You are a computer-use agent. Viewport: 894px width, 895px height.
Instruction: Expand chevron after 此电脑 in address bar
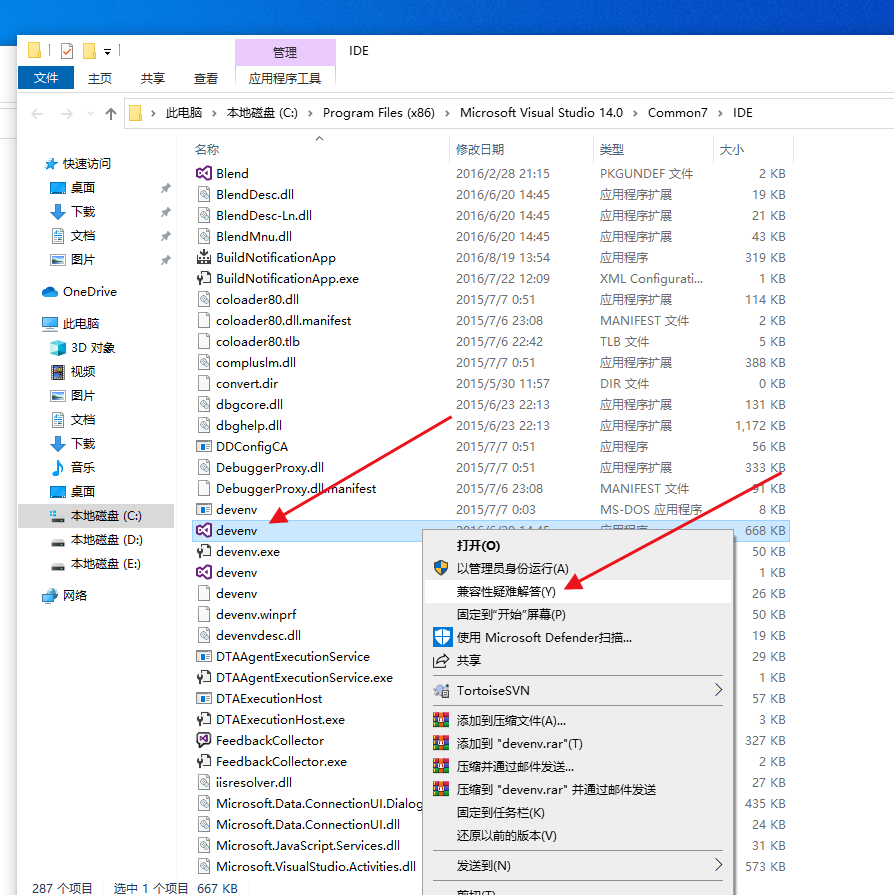point(214,113)
